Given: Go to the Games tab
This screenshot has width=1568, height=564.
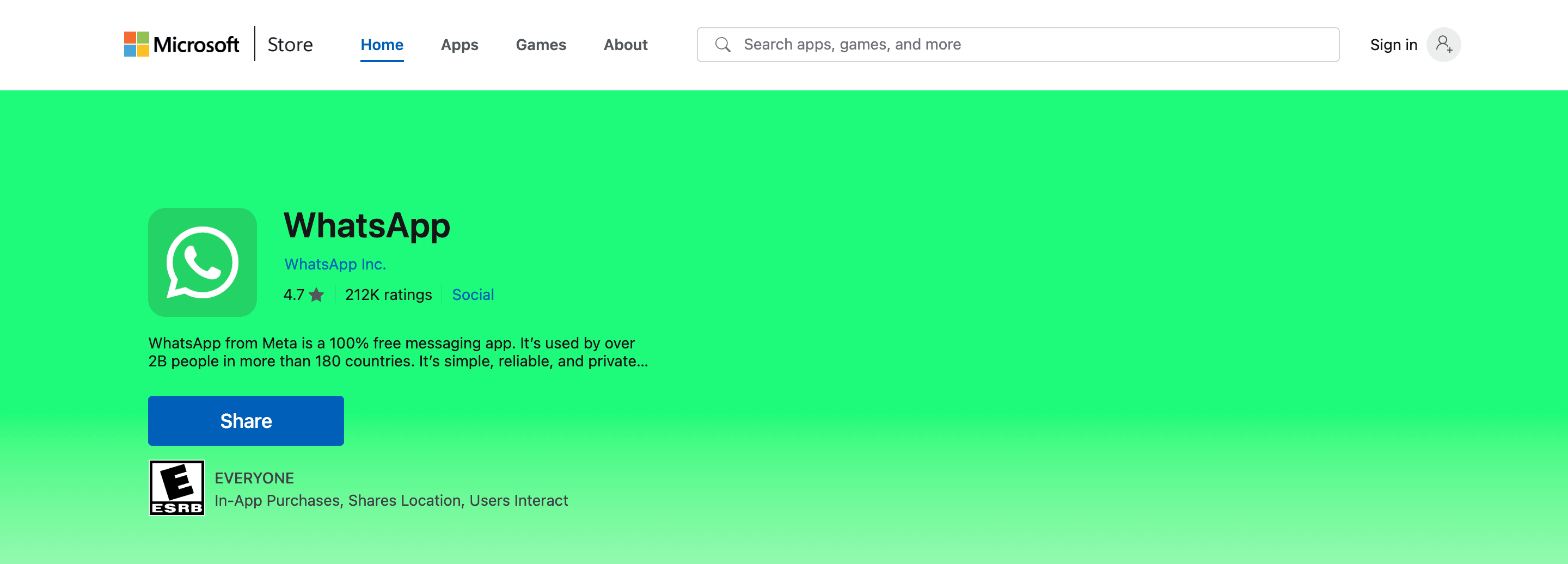Looking at the screenshot, I should [x=541, y=45].
